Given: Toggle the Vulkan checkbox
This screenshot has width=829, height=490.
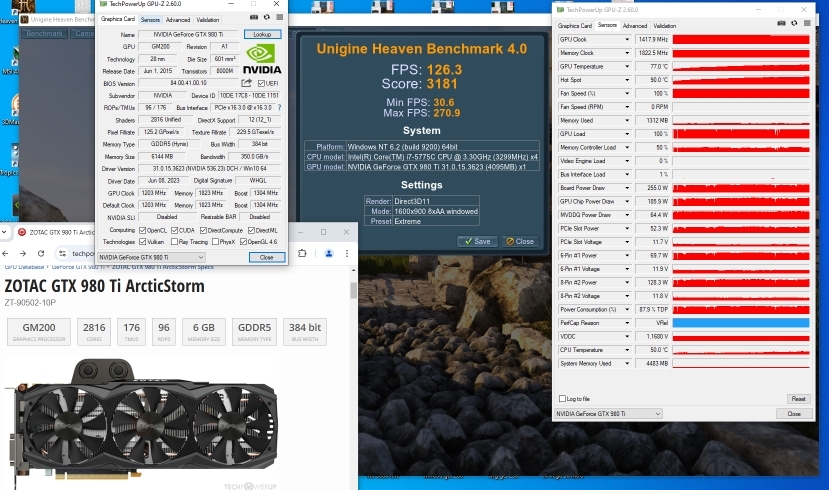Looking at the screenshot, I should click(x=142, y=242).
